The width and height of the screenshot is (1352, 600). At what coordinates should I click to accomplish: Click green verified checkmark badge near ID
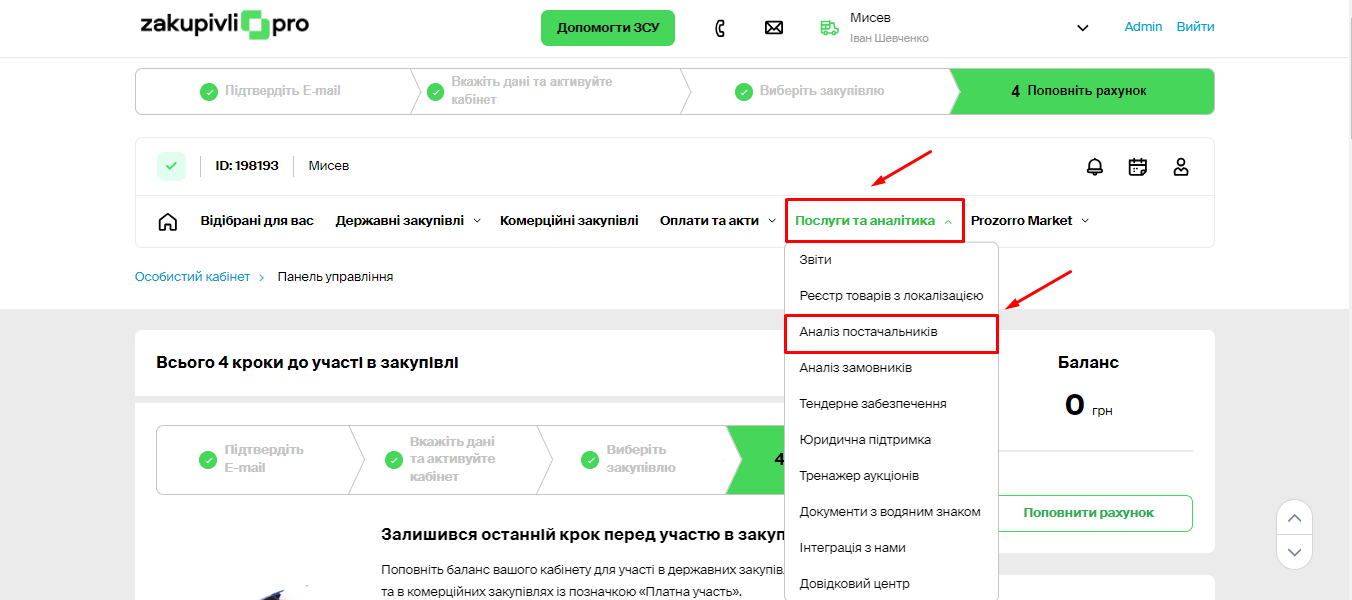[171, 166]
